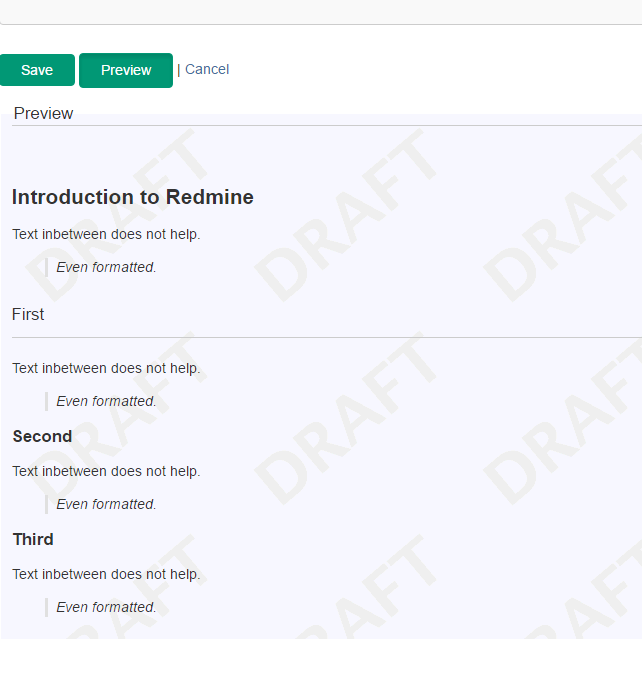This screenshot has height=683, width=642.
Task: Click 'Even formatted.' quote under First heading
Action: (x=106, y=401)
